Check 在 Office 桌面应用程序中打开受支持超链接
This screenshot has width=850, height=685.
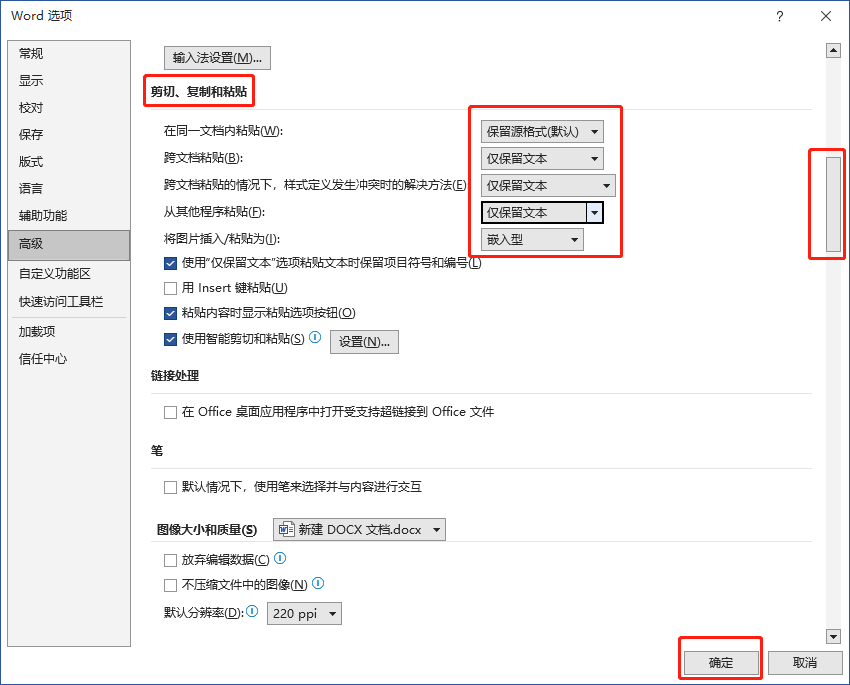(x=170, y=412)
